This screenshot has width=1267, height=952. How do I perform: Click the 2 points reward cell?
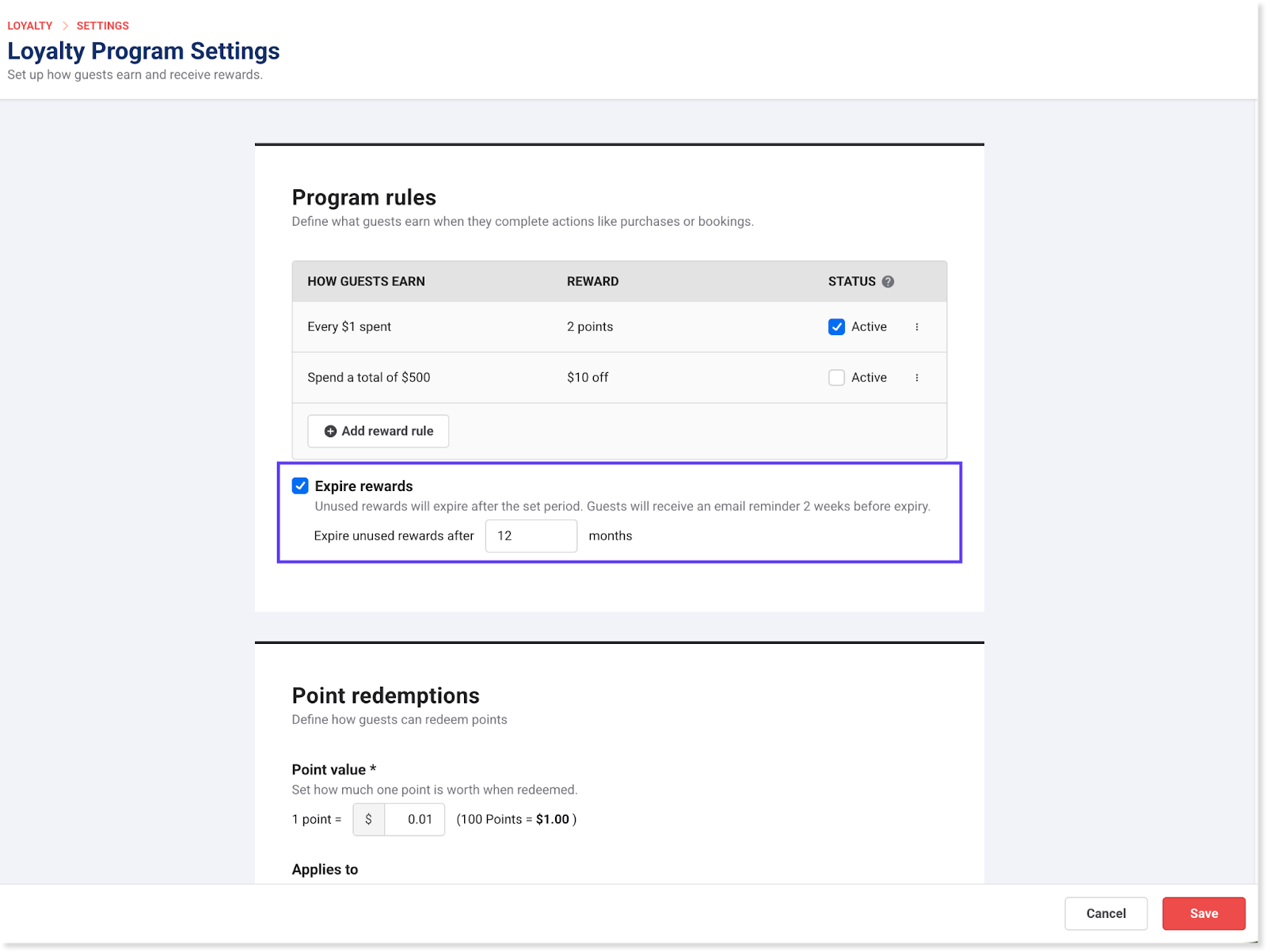[x=590, y=327]
